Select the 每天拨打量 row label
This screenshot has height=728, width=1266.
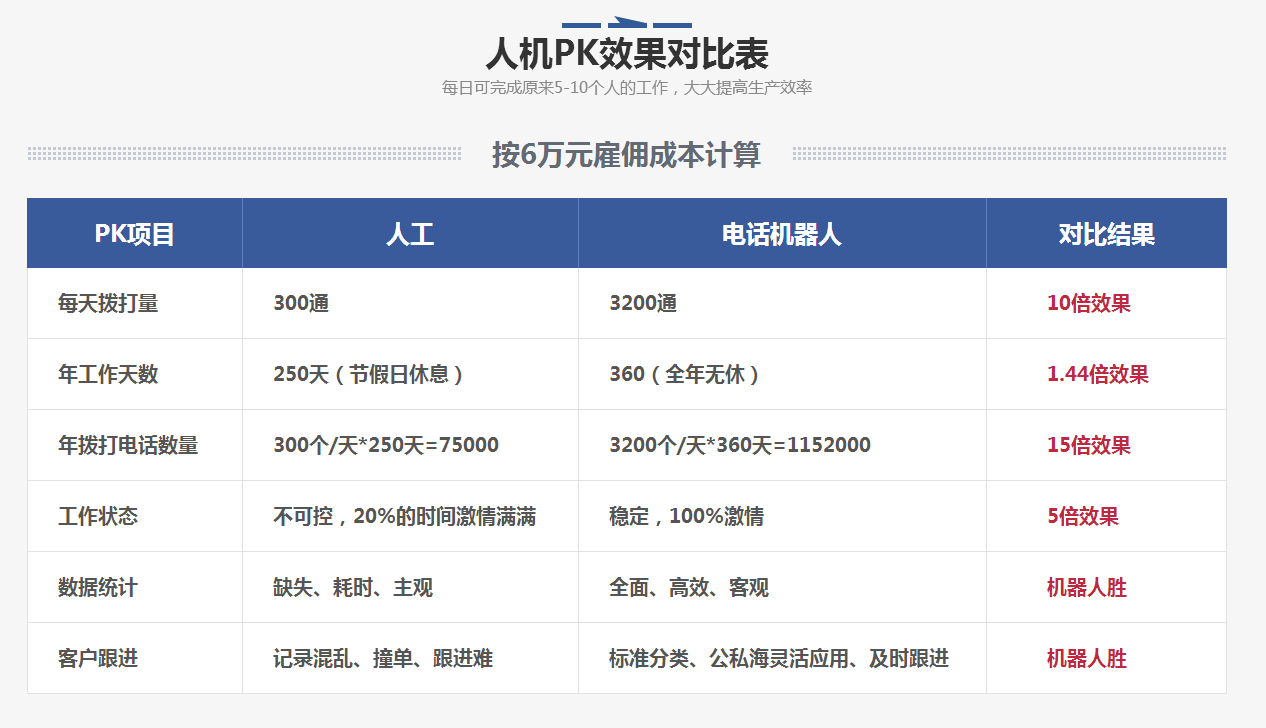pyautogui.click(x=108, y=304)
